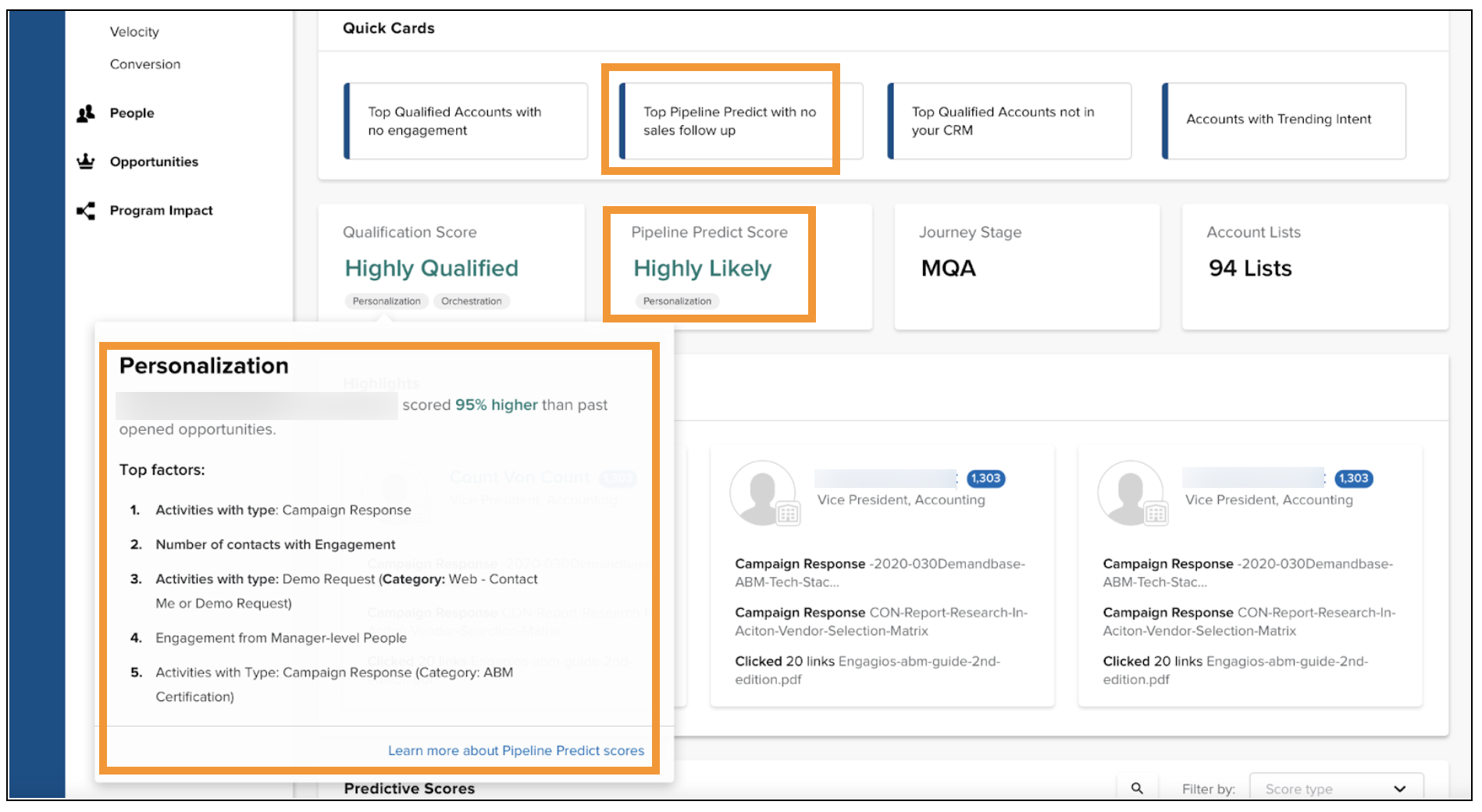Click the Quick Cards heading
The width and height of the screenshot is (1482, 812).
coord(389,28)
